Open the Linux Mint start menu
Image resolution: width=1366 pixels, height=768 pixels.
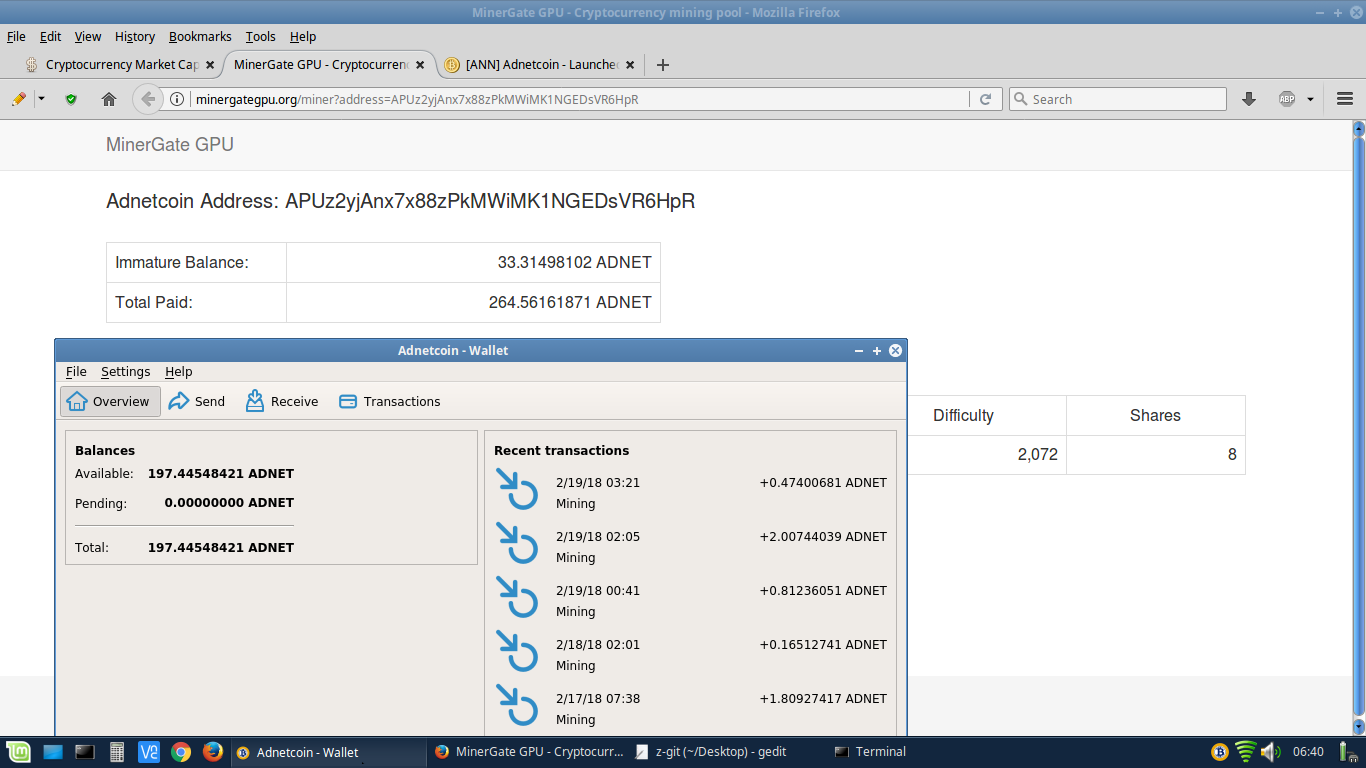[x=18, y=752]
